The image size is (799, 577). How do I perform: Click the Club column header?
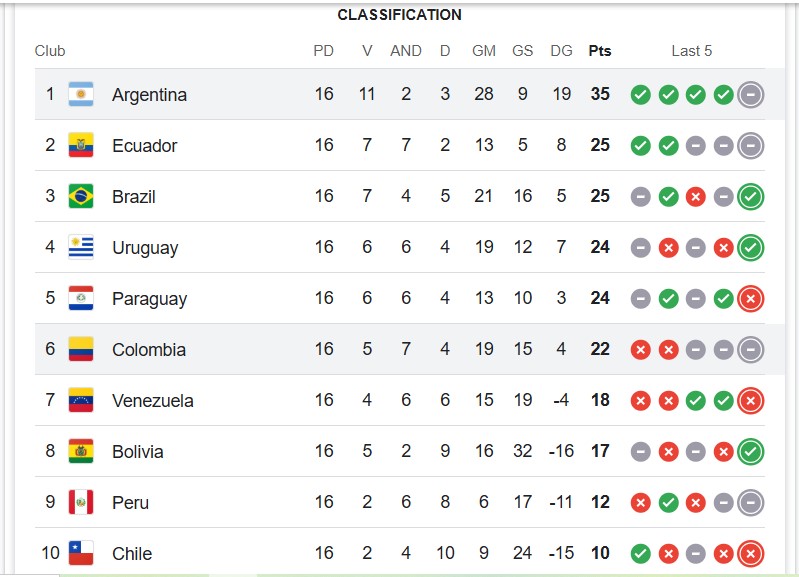click(50, 51)
